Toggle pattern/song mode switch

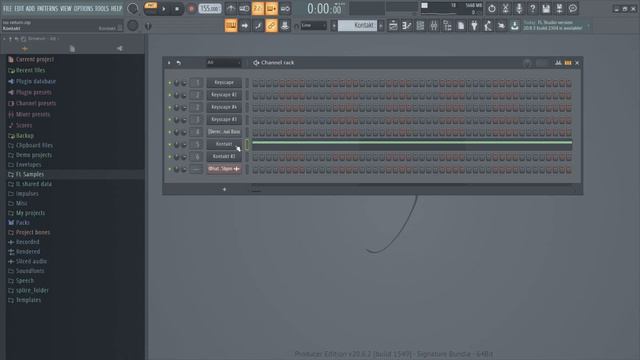[x=150, y=8]
